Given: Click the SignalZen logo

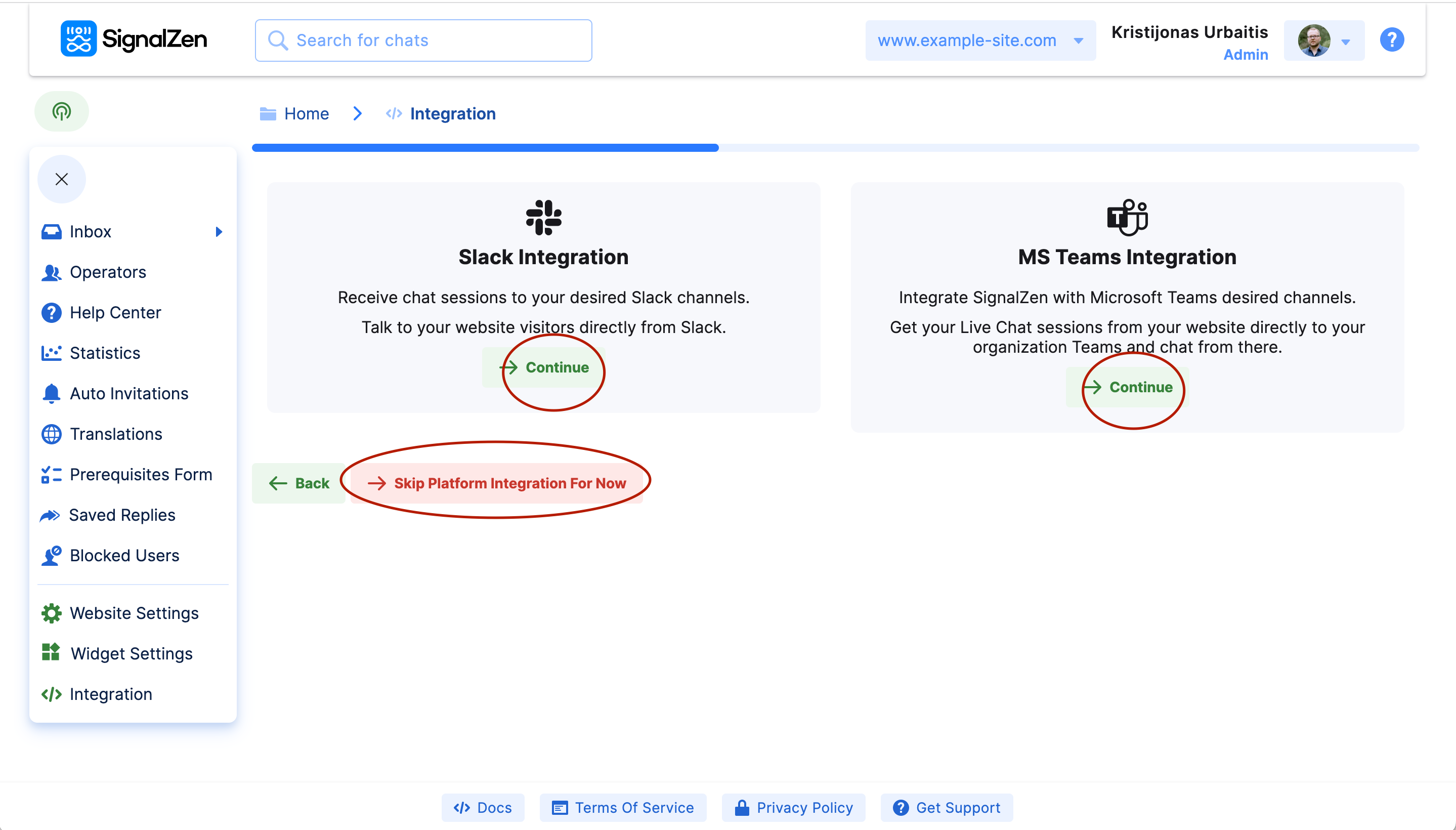Looking at the screenshot, I should (134, 39).
